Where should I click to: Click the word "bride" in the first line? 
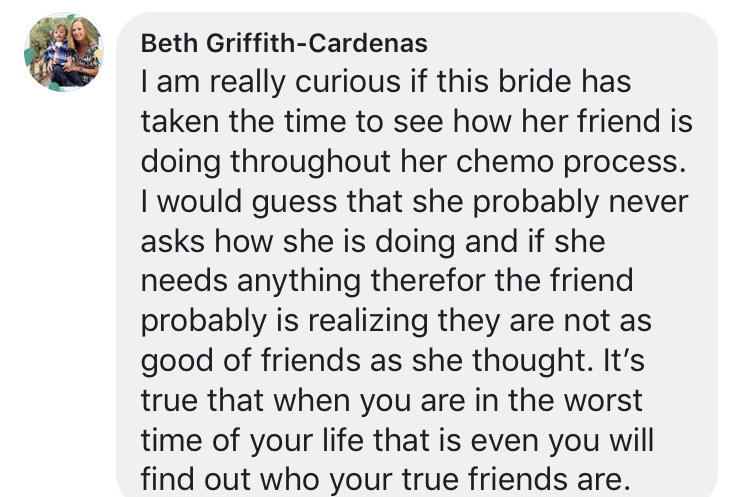click(535, 81)
